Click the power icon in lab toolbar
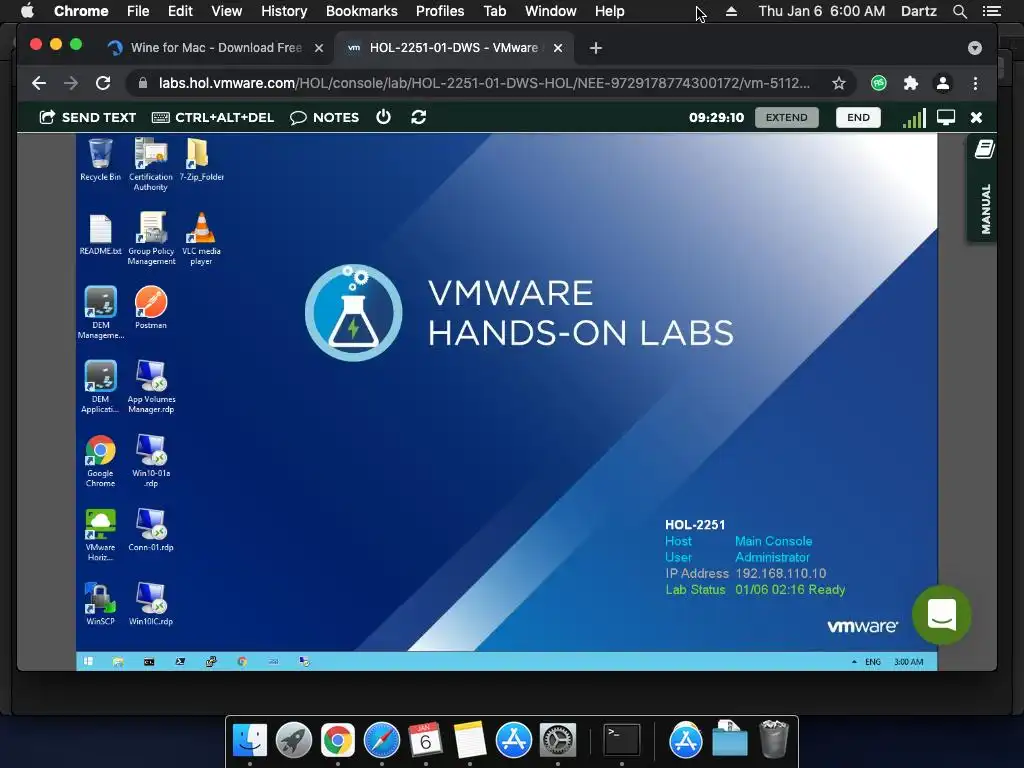 point(383,117)
